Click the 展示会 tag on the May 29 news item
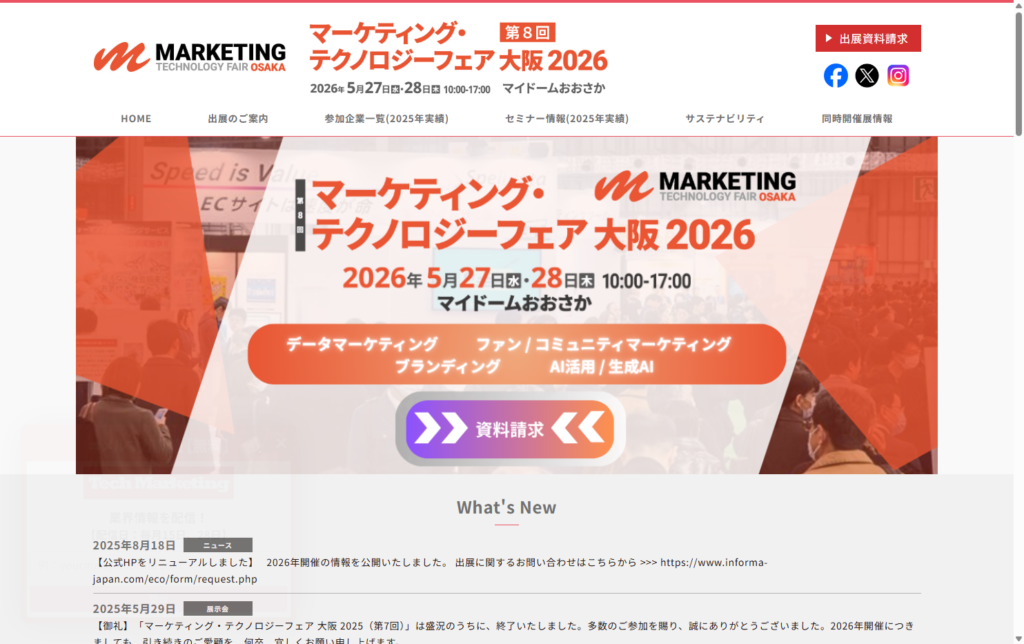The width and height of the screenshot is (1024, 644). click(217, 608)
